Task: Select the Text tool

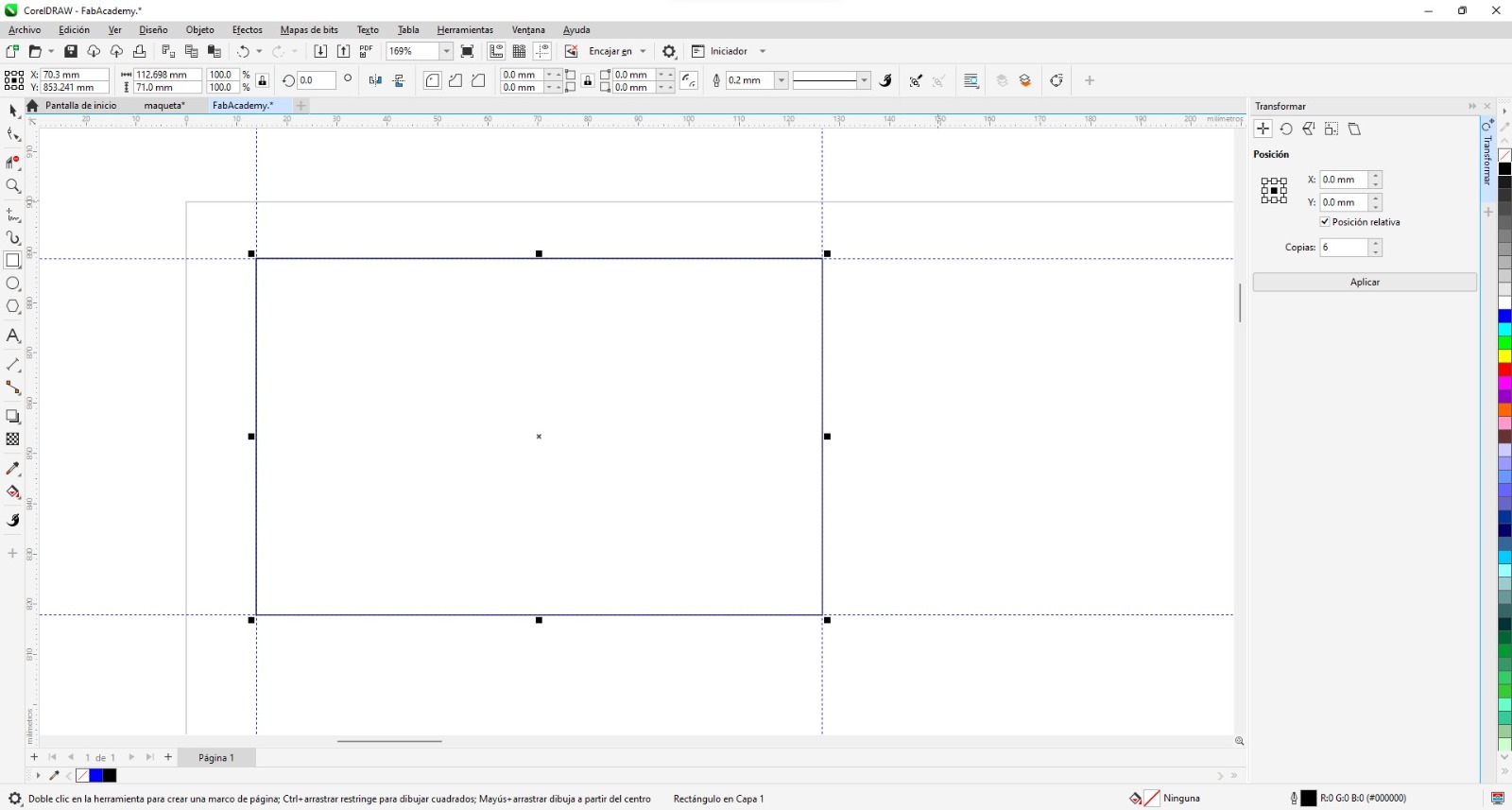Action: [12, 336]
